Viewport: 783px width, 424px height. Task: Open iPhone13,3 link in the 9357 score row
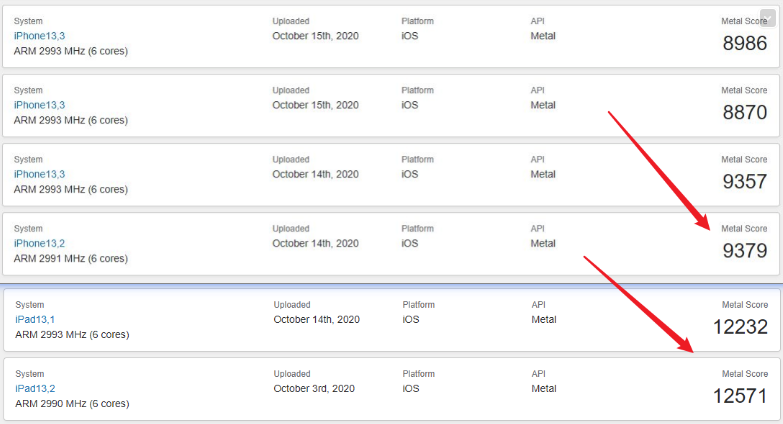click(39, 174)
